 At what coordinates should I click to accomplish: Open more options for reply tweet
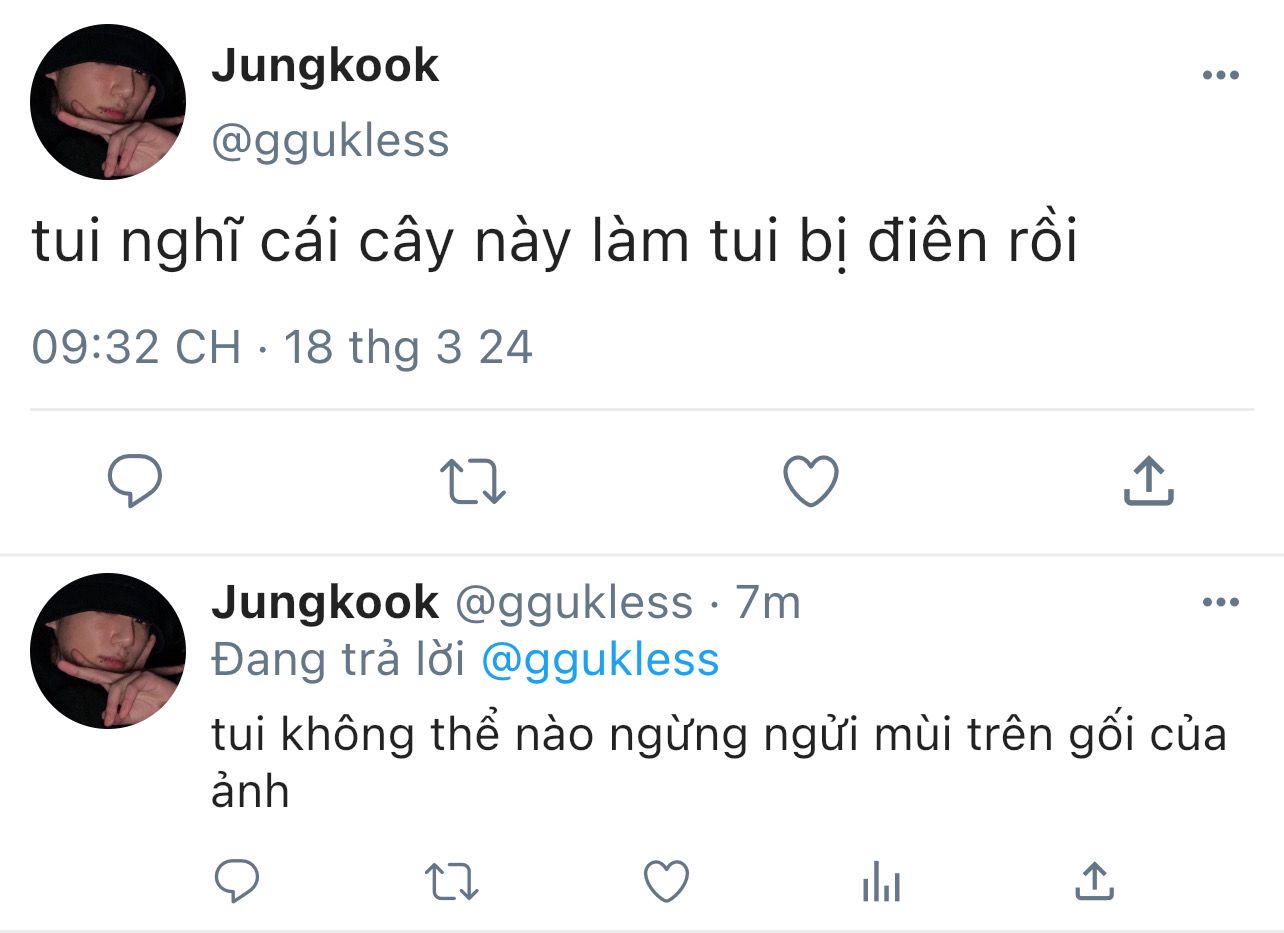(x=1220, y=602)
